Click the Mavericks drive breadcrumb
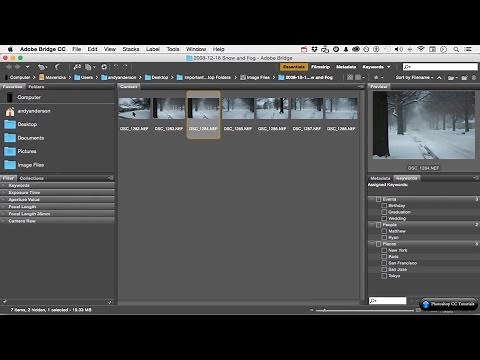This screenshot has height=360, width=480. pos(52,77)
